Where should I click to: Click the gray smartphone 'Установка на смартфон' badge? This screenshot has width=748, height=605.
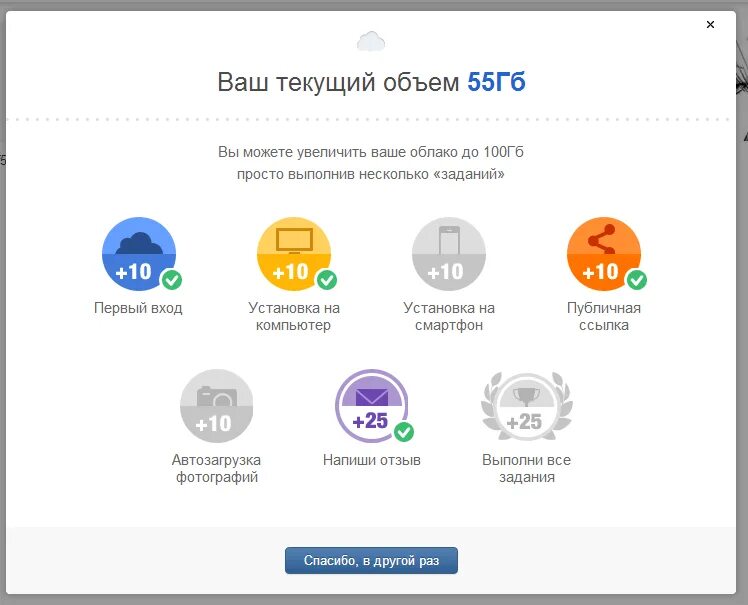(x=449, y=254)
